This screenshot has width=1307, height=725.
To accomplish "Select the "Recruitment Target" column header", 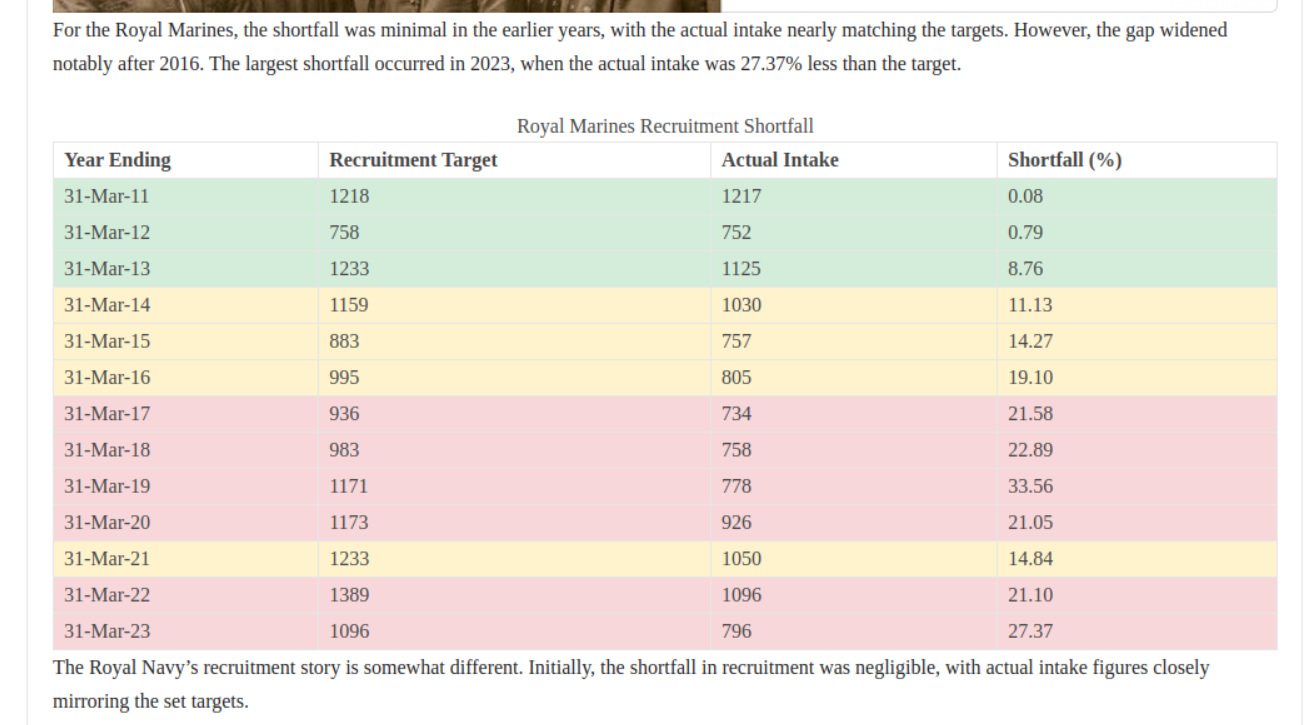I will [x=515, y=160].
